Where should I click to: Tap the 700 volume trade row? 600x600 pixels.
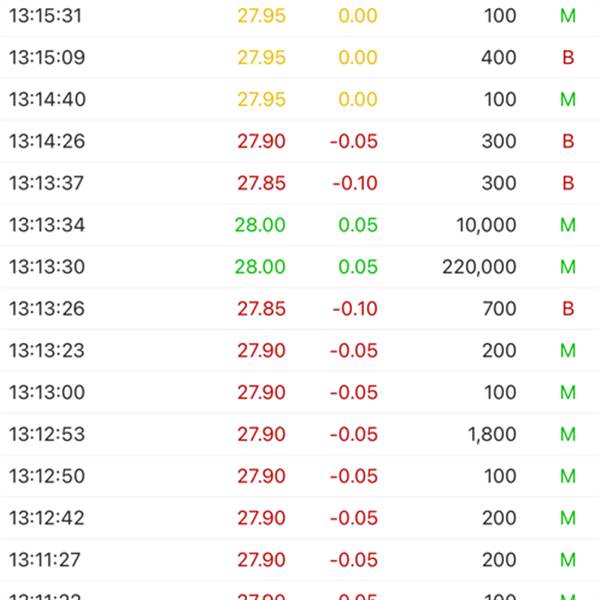[300, 309]
